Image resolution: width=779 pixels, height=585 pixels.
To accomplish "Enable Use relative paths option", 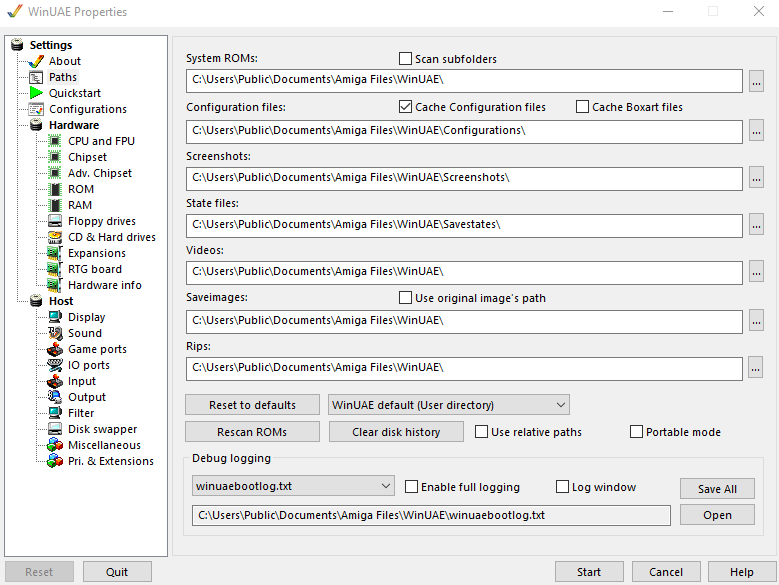I will (481, 432).
